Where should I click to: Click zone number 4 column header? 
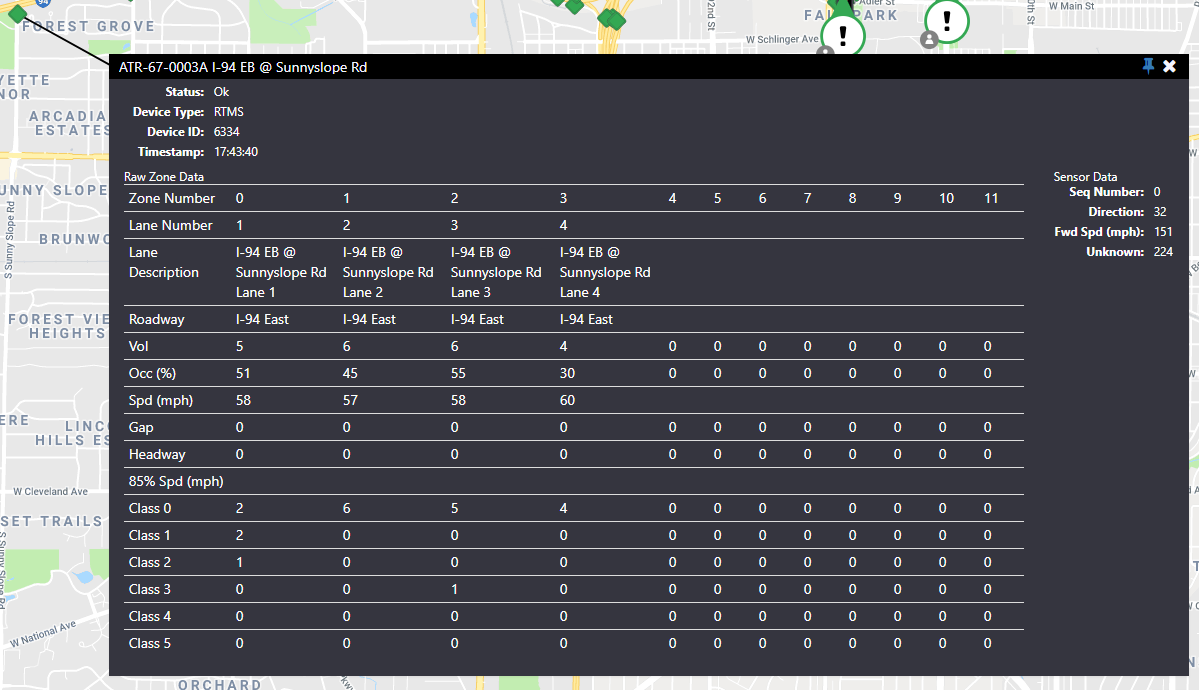[672, 198]
